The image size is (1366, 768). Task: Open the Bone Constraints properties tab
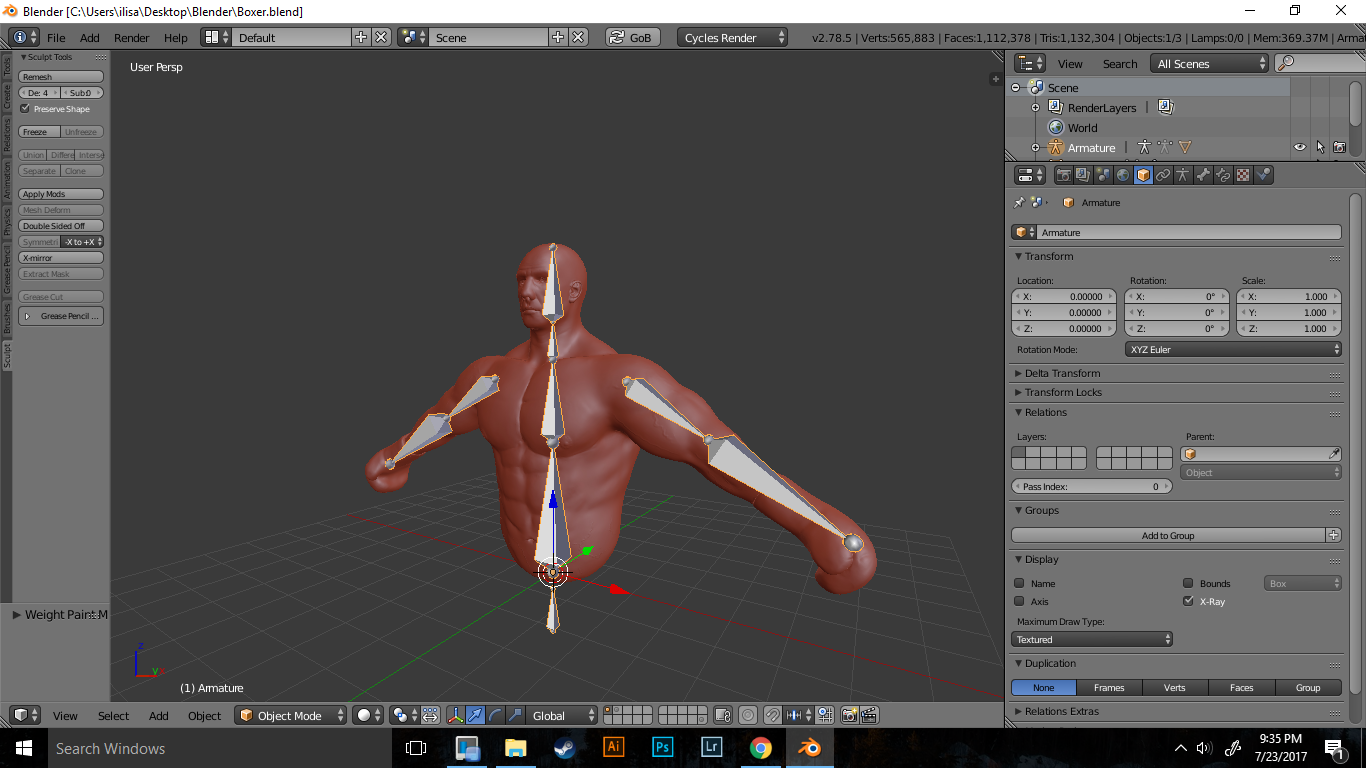(x=1223, y=175)
